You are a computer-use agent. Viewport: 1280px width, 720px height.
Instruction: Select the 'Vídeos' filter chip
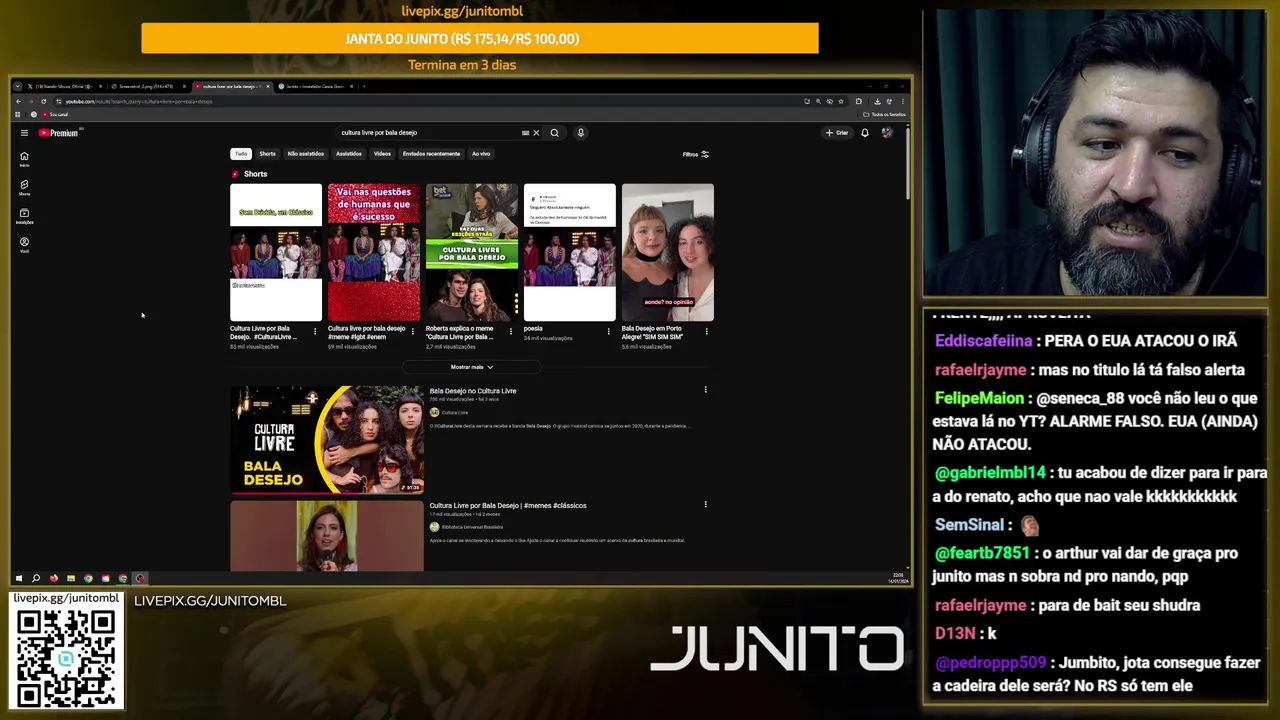coord(382,154)
